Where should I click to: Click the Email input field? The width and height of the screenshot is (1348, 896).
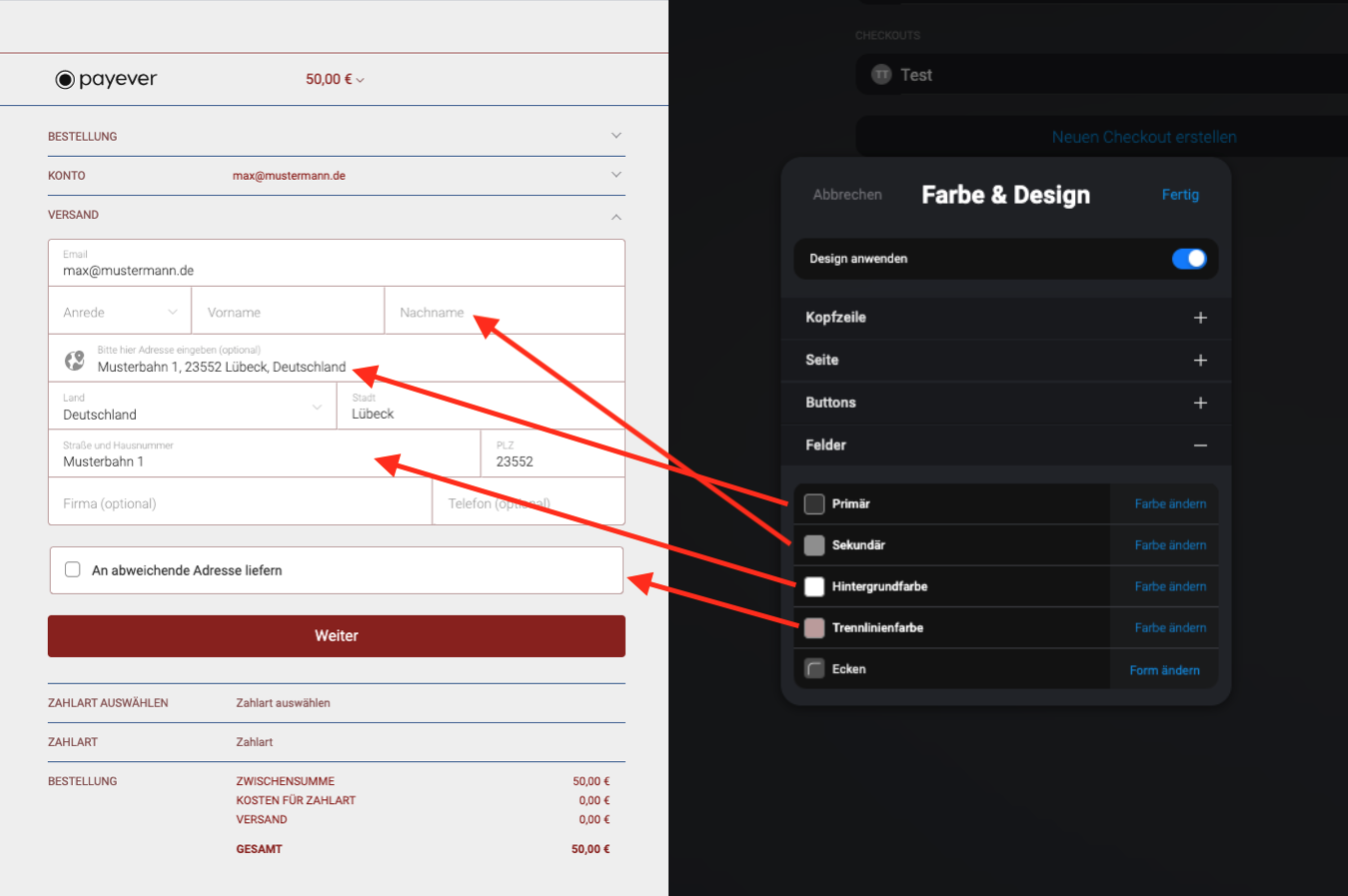[x=337, y=263]
